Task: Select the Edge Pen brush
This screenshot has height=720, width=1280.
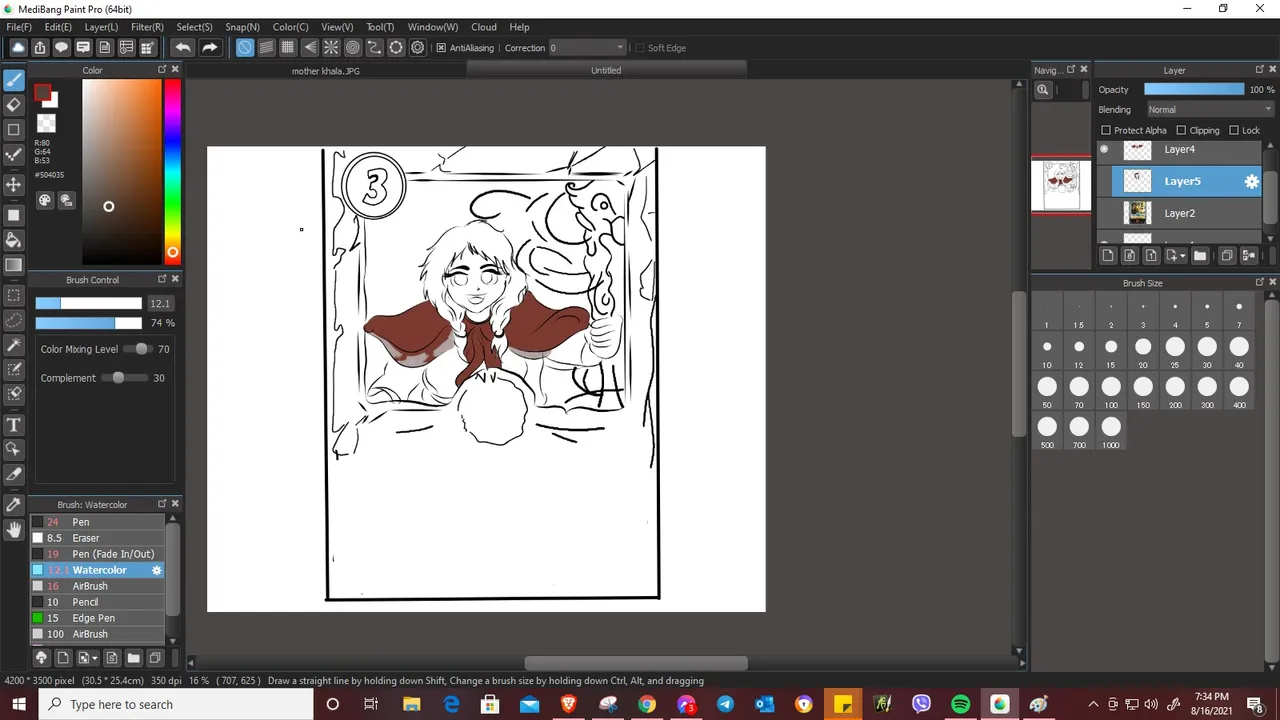Action: pyautogui.click(x=97, y=618)
